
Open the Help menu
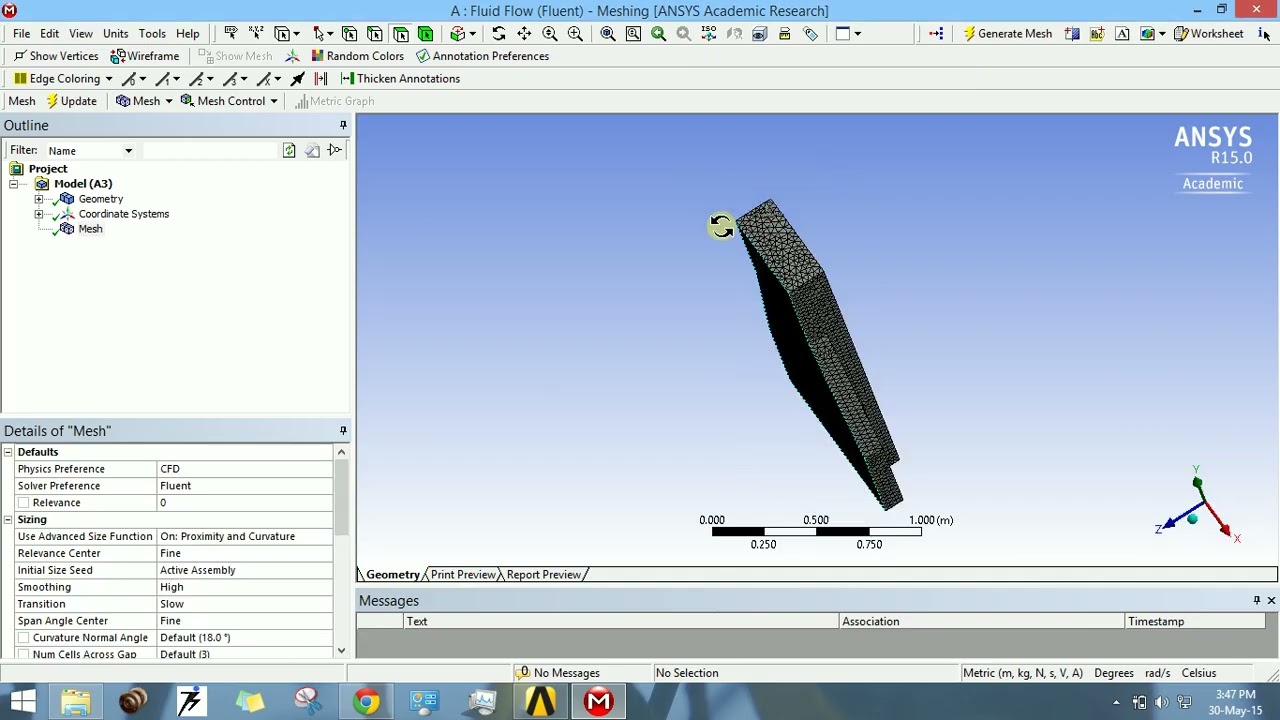pos(187,33)
